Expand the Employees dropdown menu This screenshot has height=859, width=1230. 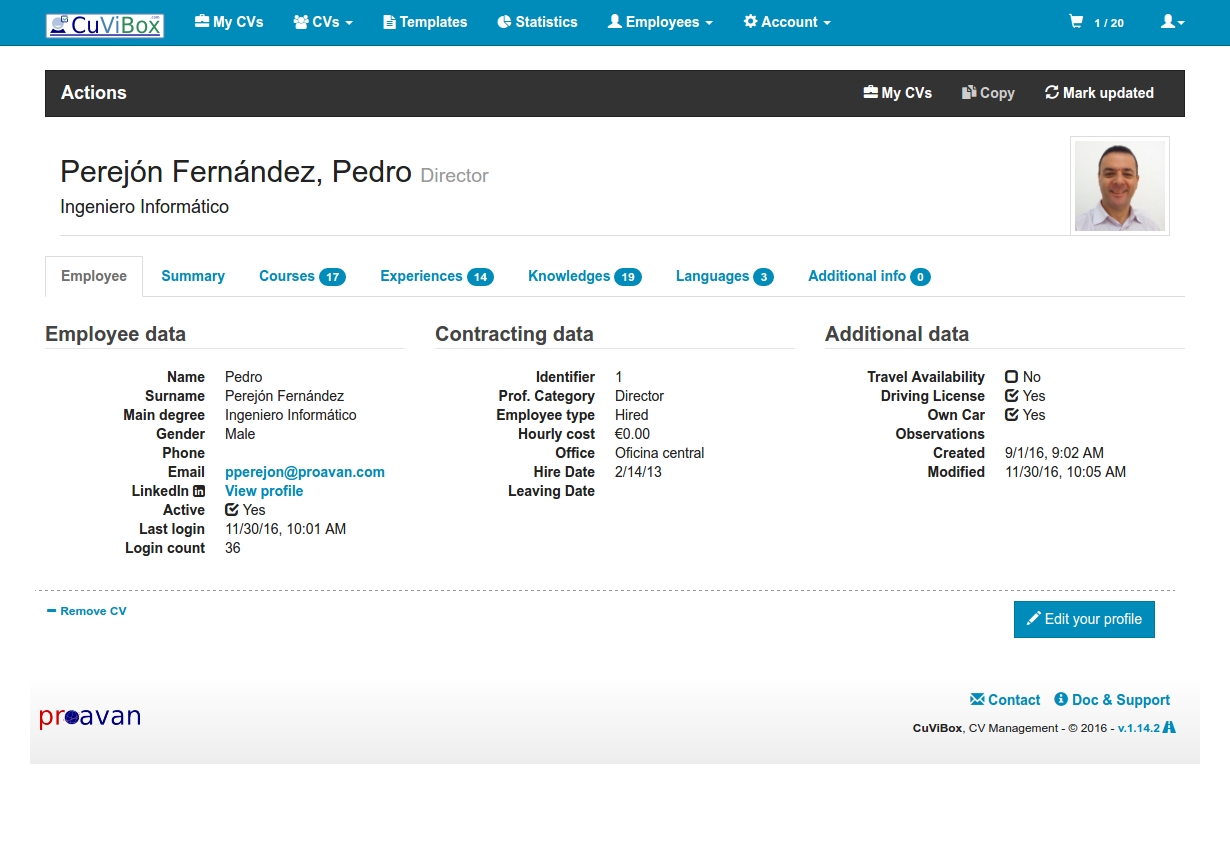[x=660, y=22]
